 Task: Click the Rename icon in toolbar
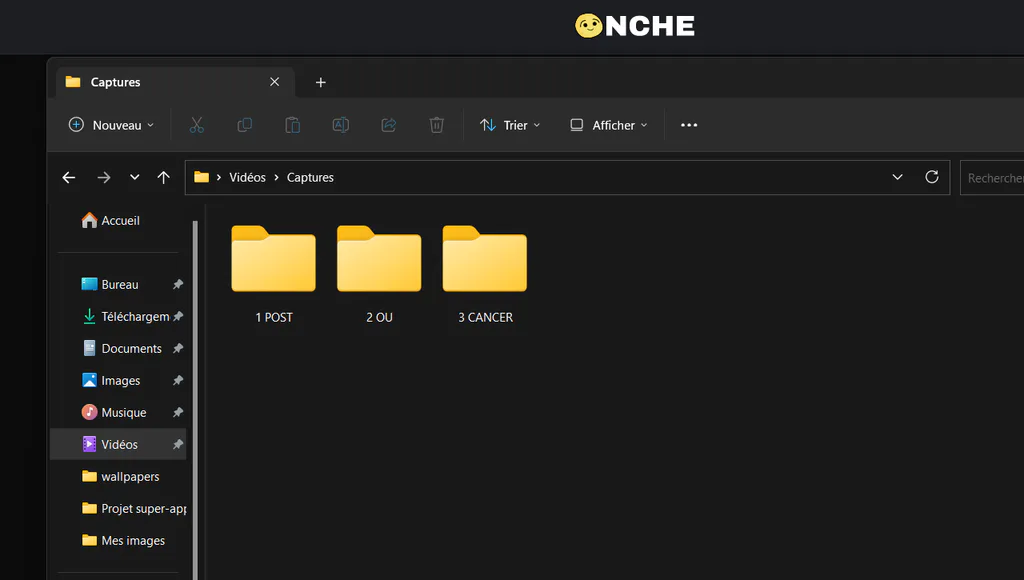(341, 125)
